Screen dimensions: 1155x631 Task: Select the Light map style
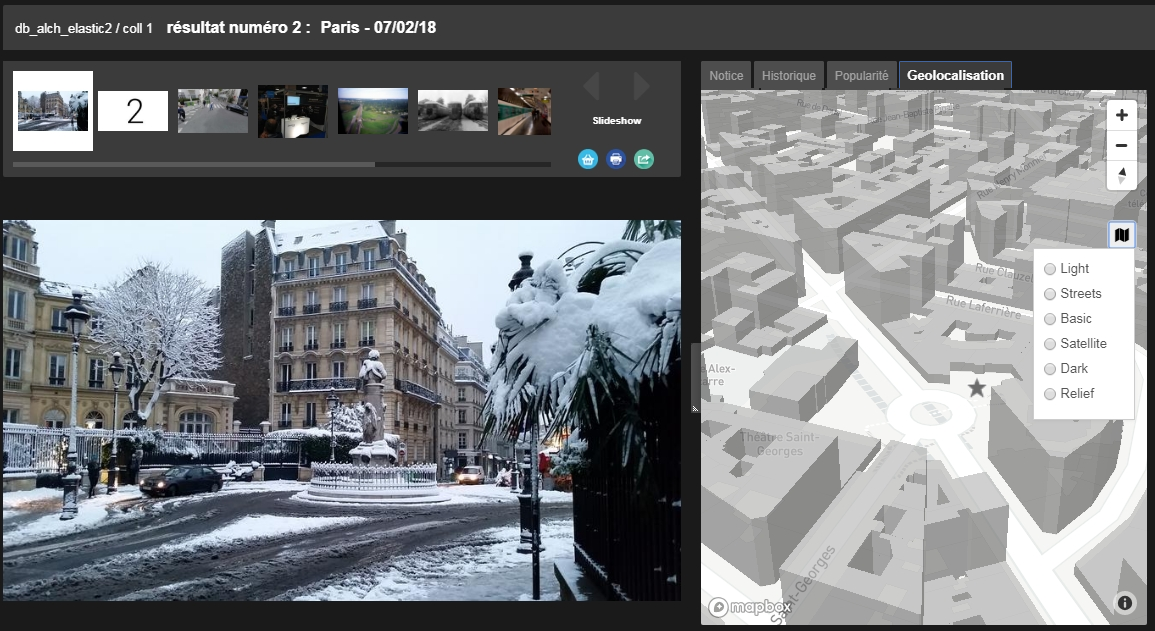click(x=1050, y=269)
